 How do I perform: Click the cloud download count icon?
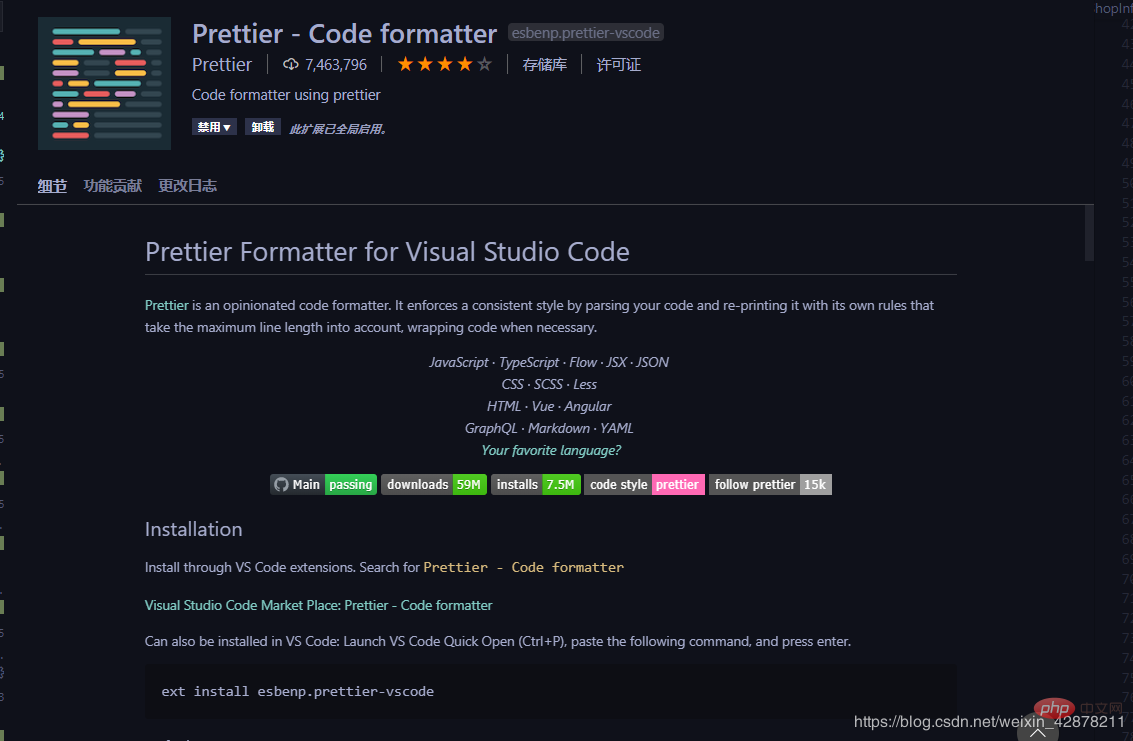point(290,64)
